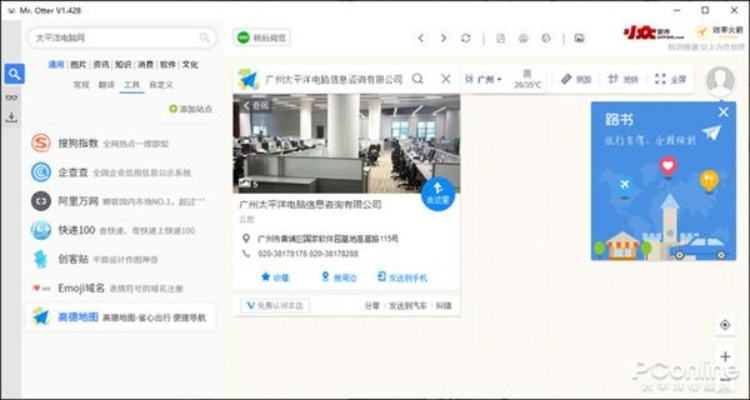Image resolution: width=750 pixels, height=400 pixels.
Task: Switch to the 自定义 sub-tab
Action: pos(161,85)
